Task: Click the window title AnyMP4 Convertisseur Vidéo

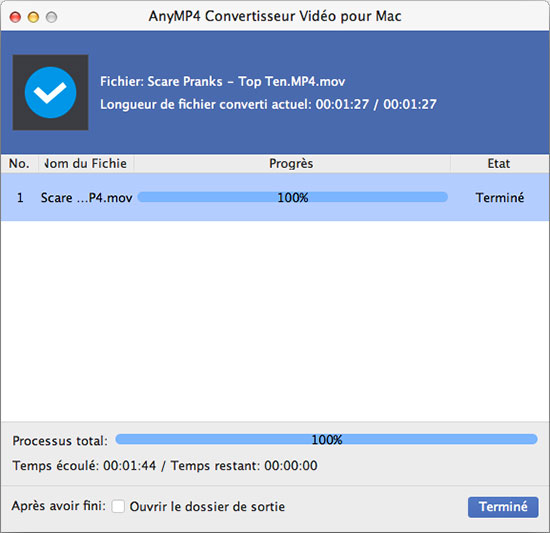Action: click(x=275, y=16)
